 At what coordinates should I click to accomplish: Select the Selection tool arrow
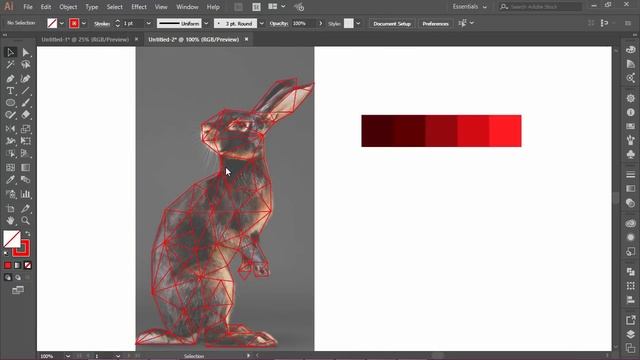10,52
